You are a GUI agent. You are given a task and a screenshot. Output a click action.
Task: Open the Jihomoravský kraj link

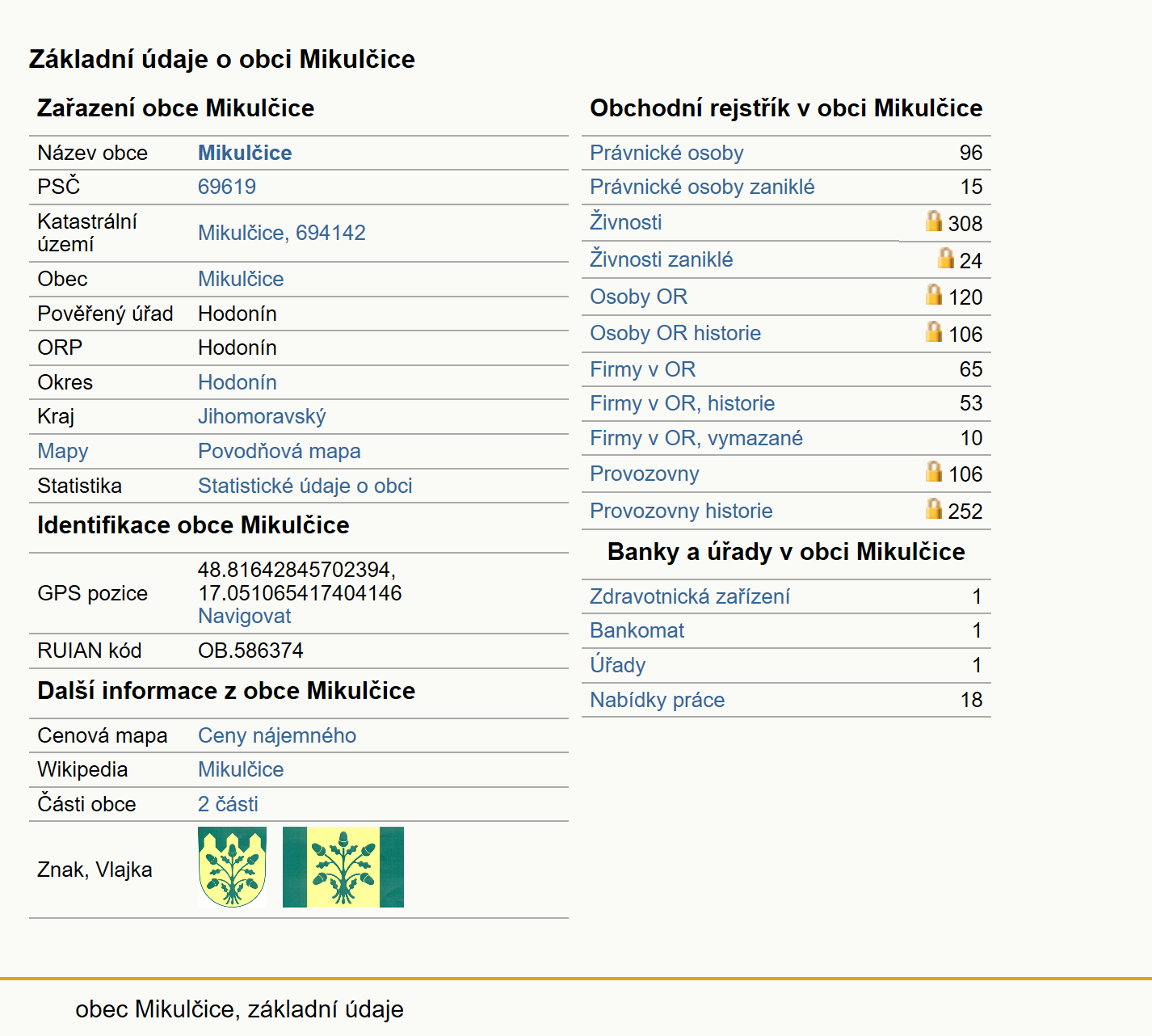tap(262, 416)
